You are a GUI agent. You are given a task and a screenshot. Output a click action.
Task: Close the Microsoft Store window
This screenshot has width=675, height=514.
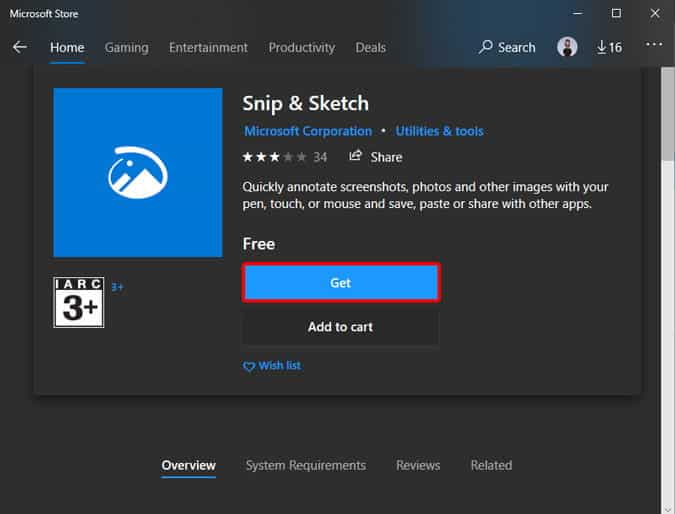655,13
